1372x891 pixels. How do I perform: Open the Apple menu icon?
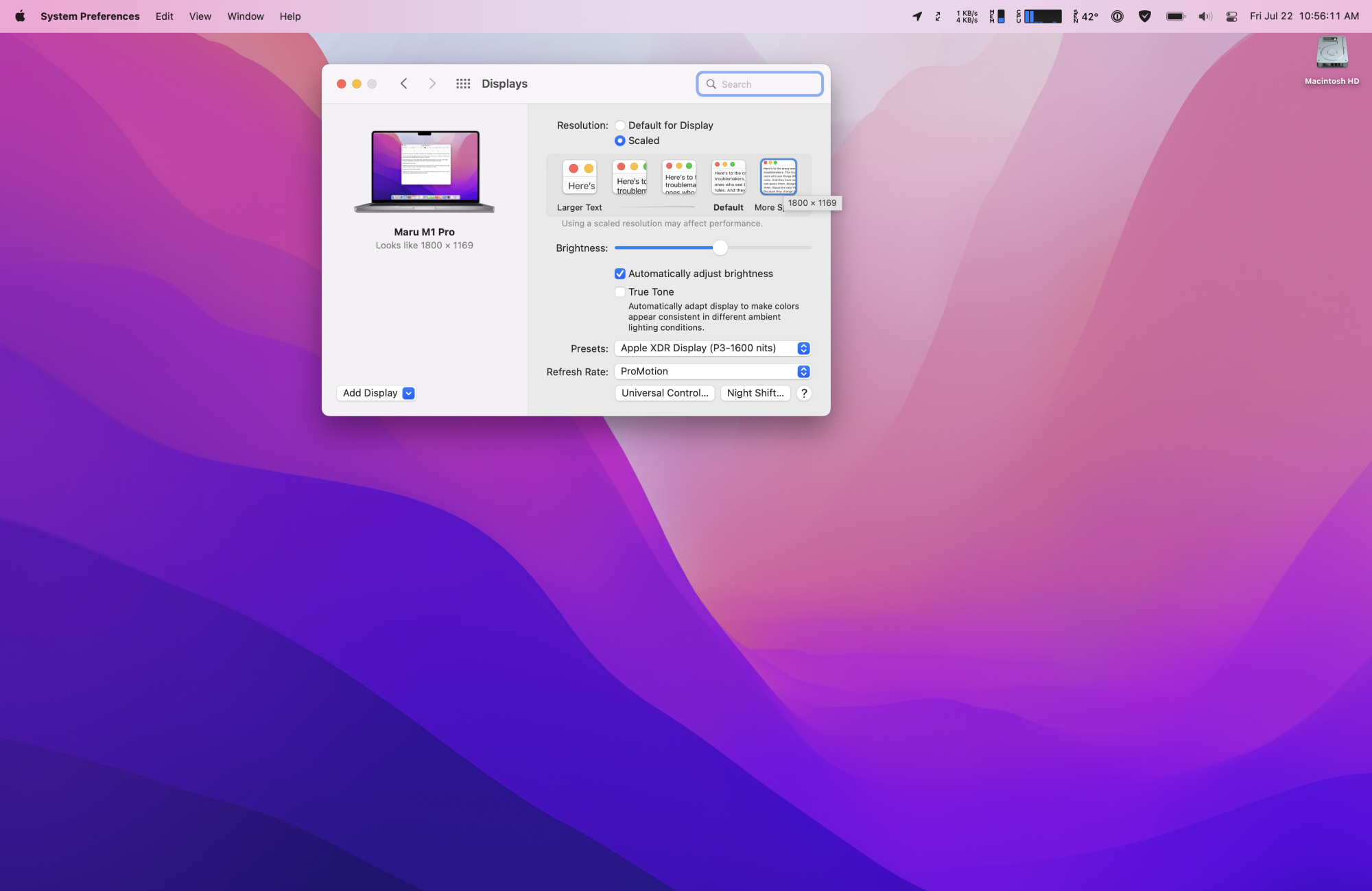[20, 16]
